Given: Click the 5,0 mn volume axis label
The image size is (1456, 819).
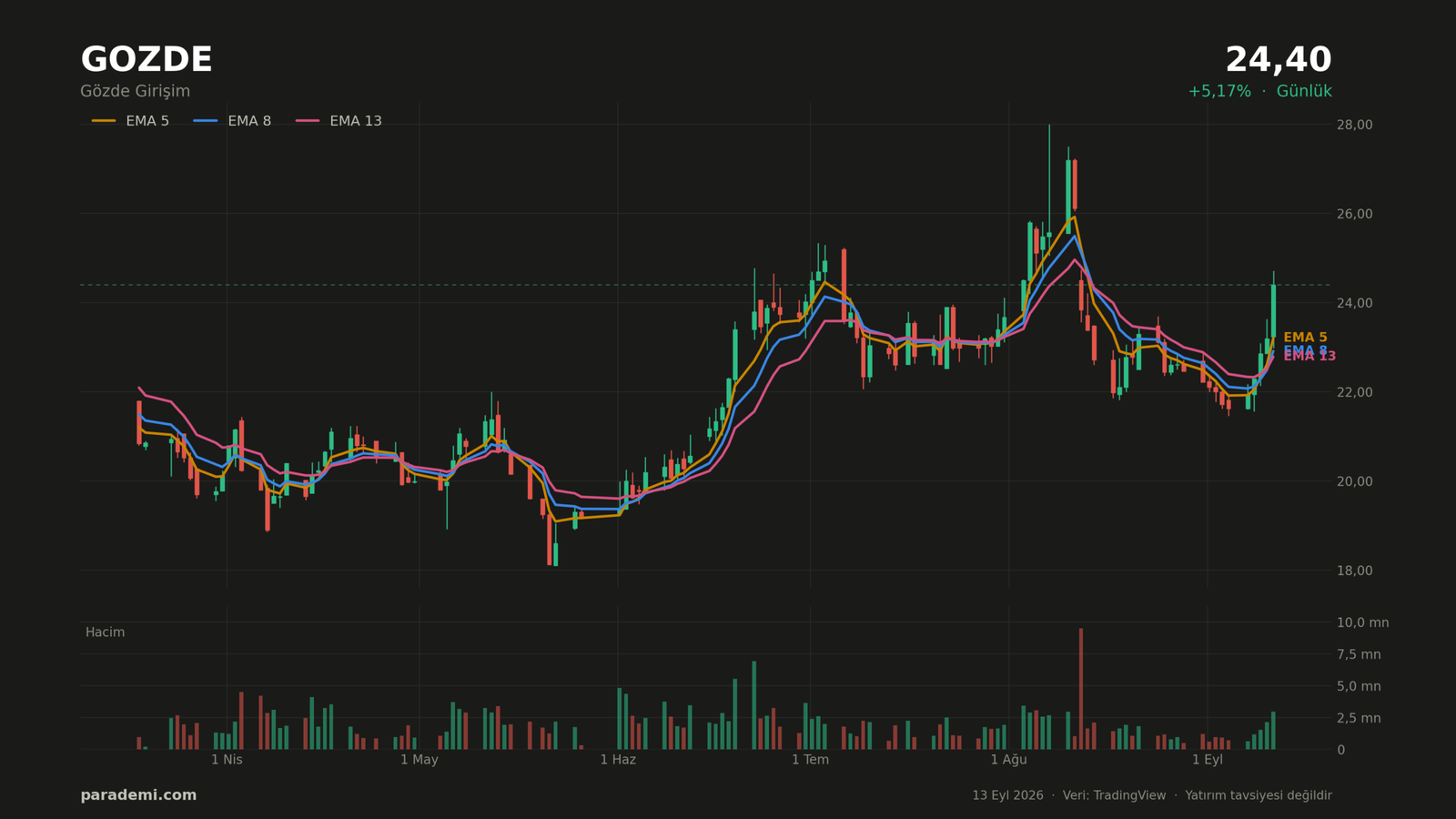Looking at the screenshot, I should [1359, 686].
